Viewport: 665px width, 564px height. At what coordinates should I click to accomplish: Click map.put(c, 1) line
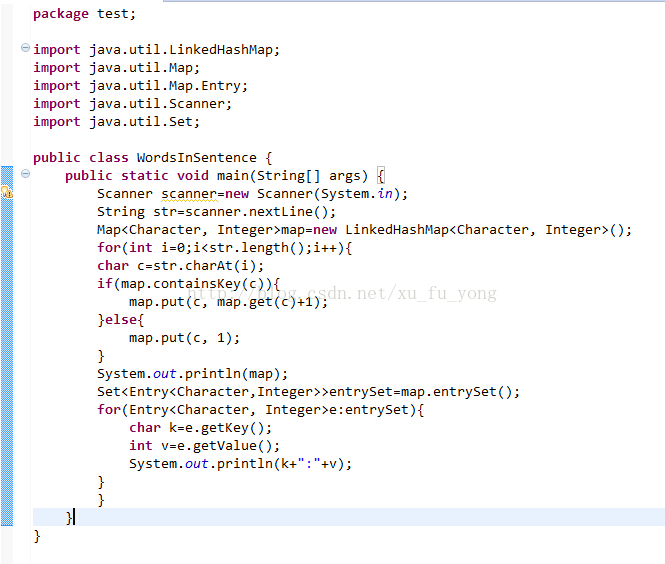click(184, 338)
